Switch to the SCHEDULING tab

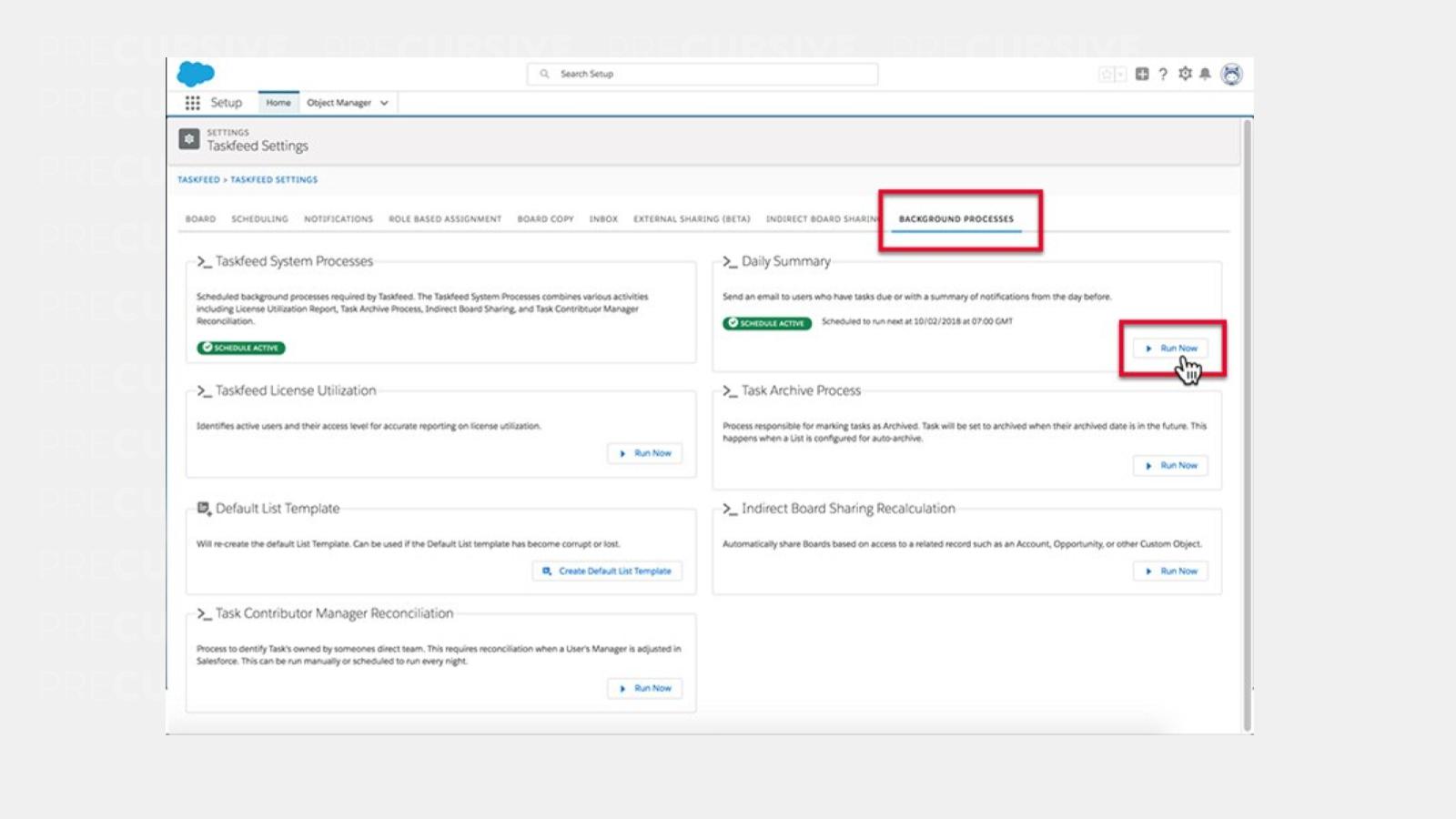(x=259, y=219)
